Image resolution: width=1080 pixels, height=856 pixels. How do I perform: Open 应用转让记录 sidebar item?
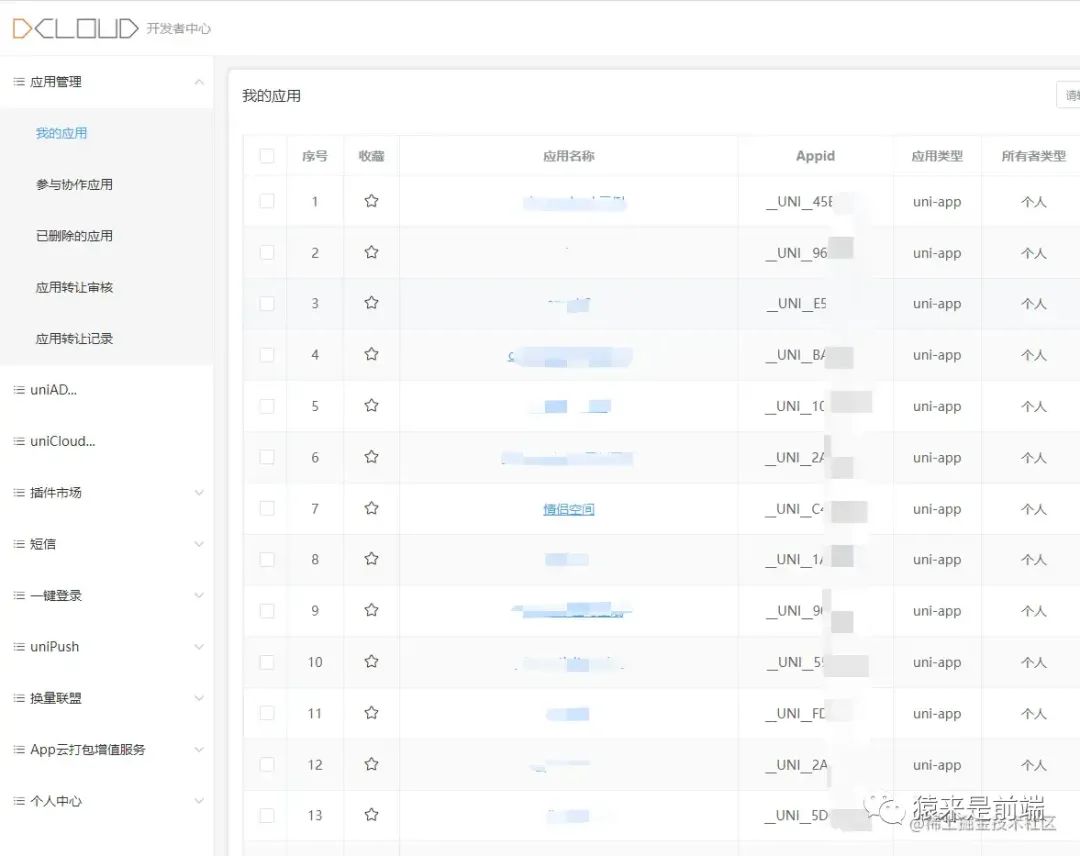(74, 339)
